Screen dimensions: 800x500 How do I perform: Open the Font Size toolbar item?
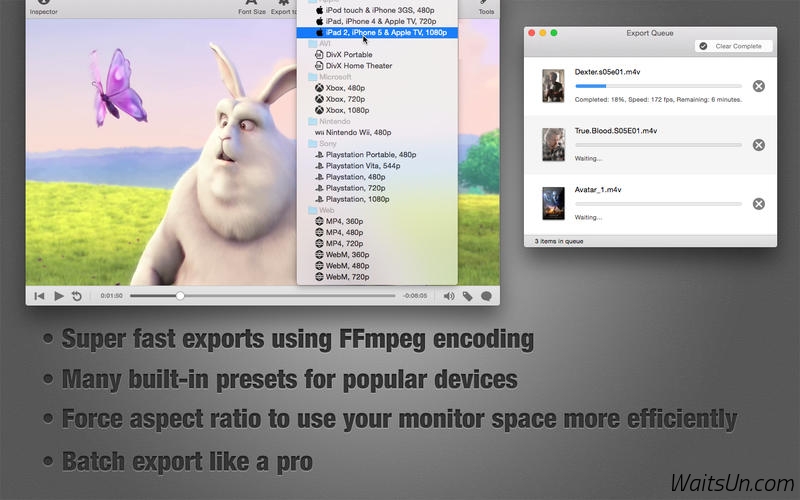[252, 7]
